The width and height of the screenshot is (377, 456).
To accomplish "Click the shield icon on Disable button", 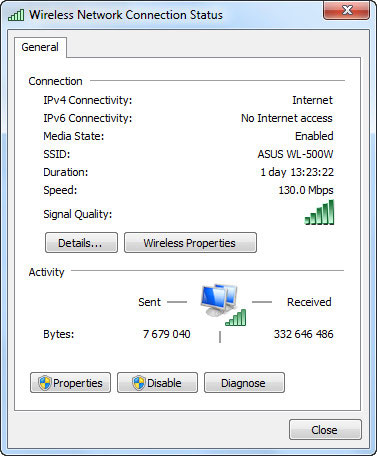I will [139, 383].
